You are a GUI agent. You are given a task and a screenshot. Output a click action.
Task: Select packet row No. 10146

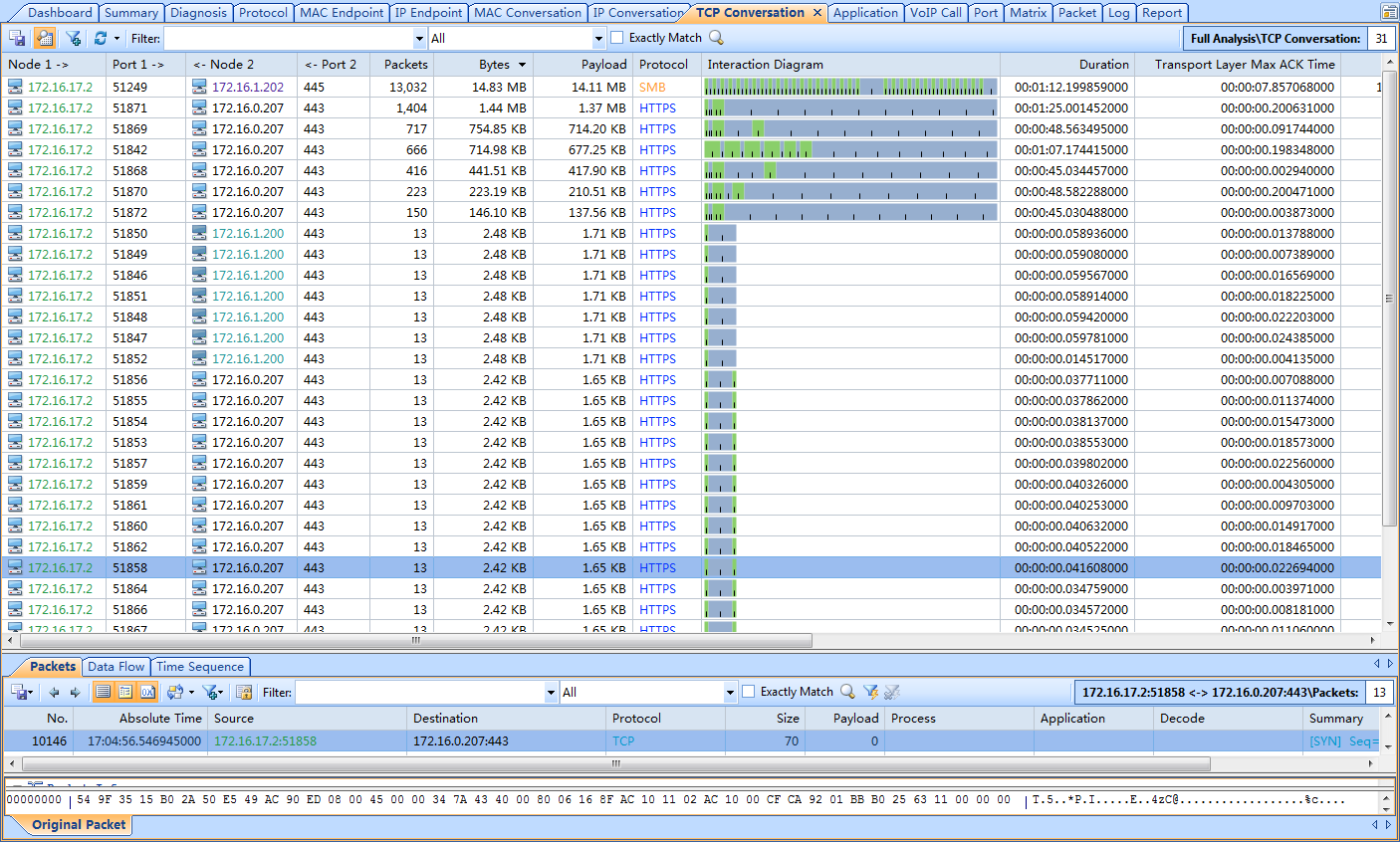pyautogui.click(x=691, y=740)
